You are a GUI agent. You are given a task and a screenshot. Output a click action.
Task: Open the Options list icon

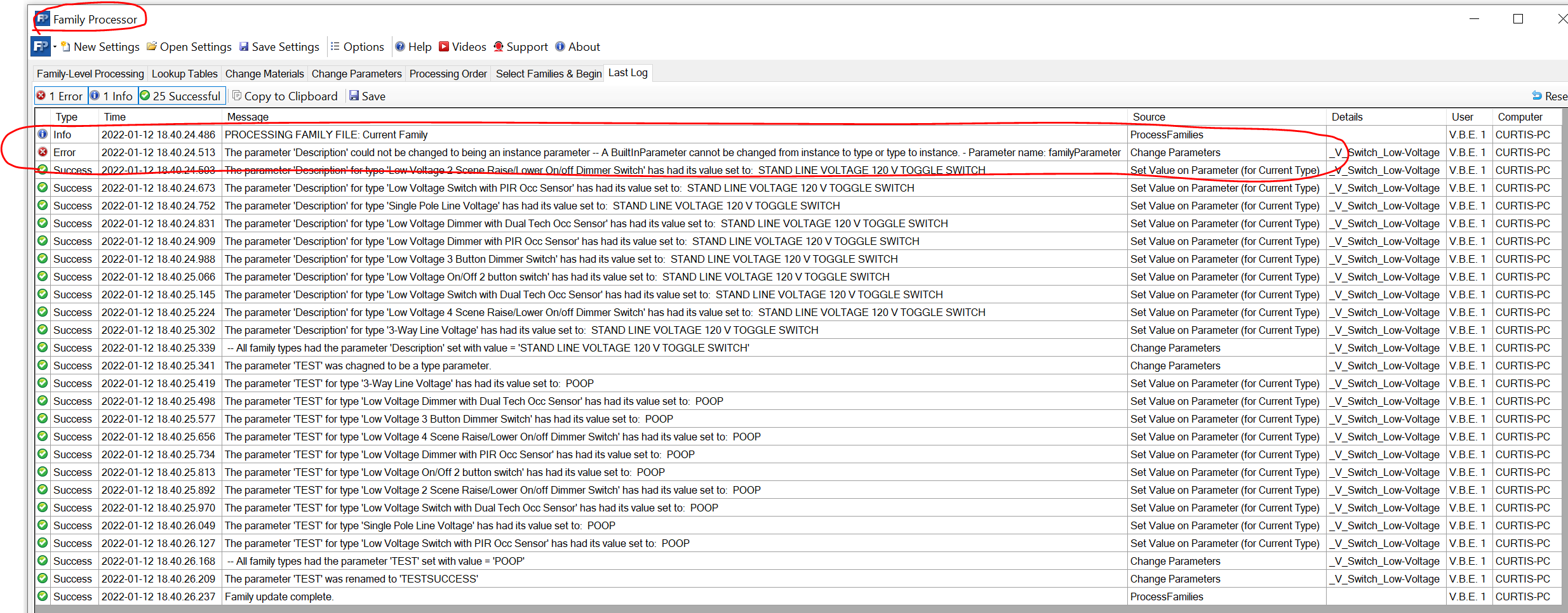(x=334, y=46)
